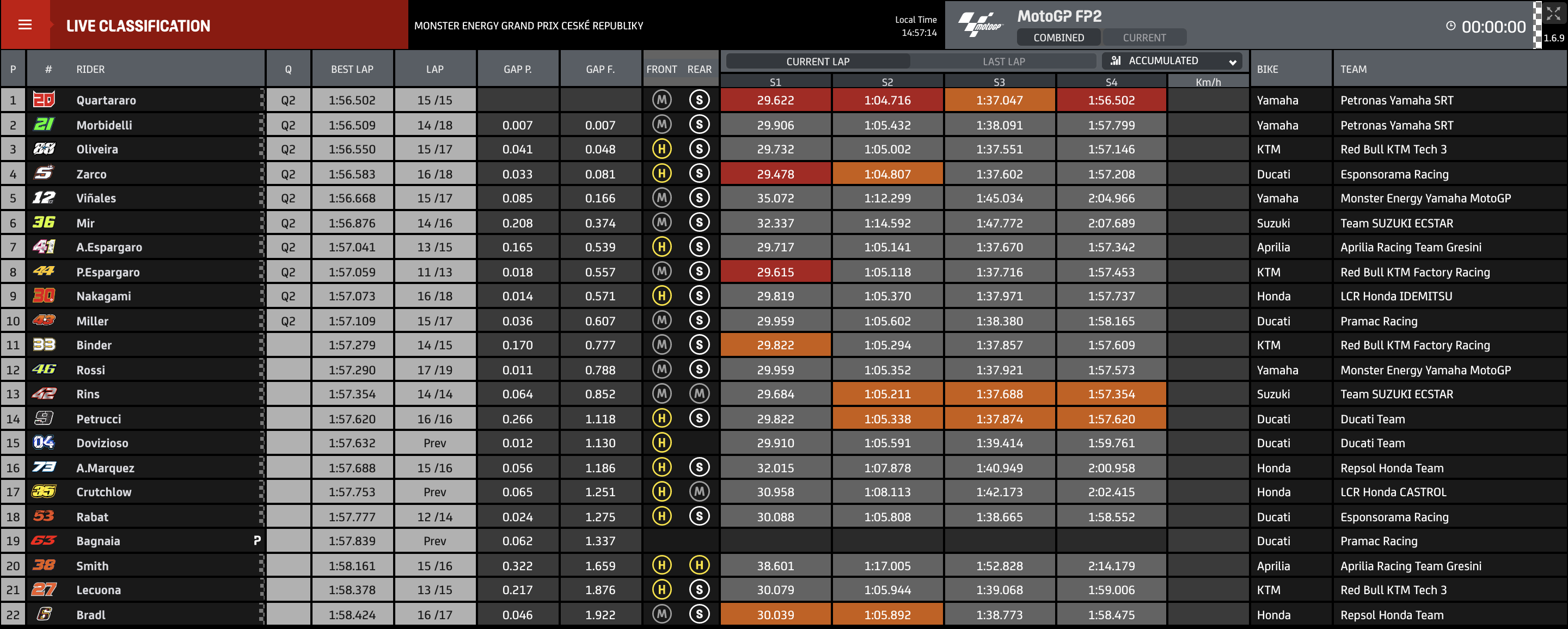This screenshot has width=1568, height=629.
Task: Click A.Marquez's number 73 badge
Action: pyautogui.click(x=44, y=467)
